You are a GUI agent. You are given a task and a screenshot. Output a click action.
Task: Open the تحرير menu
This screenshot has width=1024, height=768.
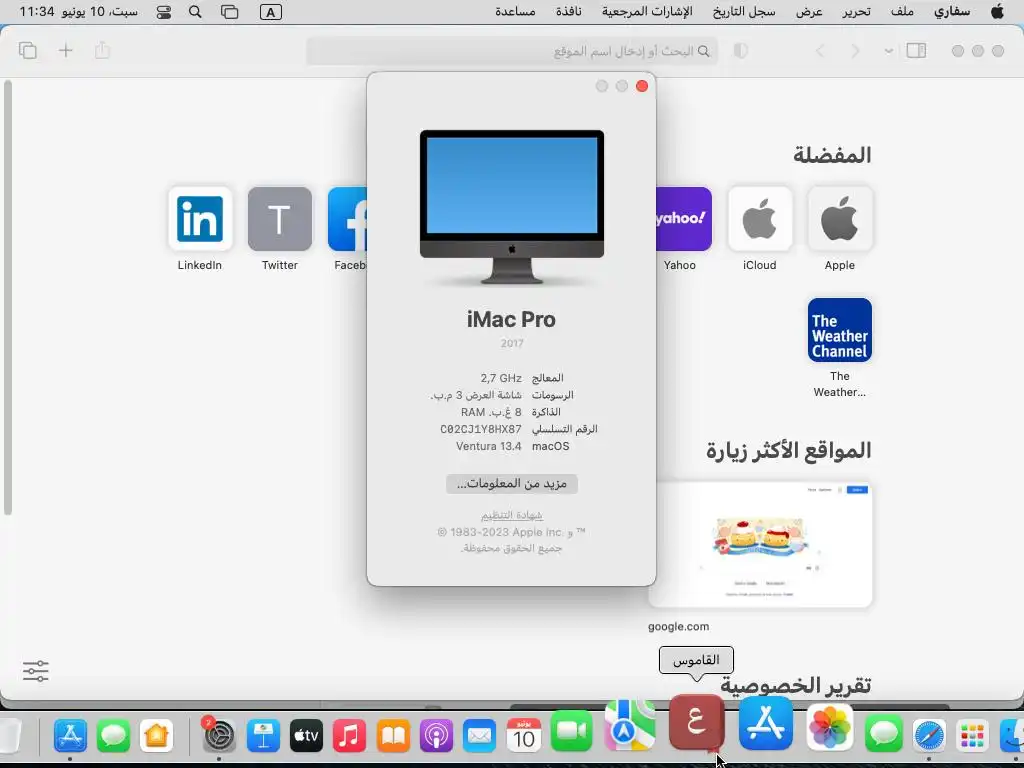coord(856,12)
